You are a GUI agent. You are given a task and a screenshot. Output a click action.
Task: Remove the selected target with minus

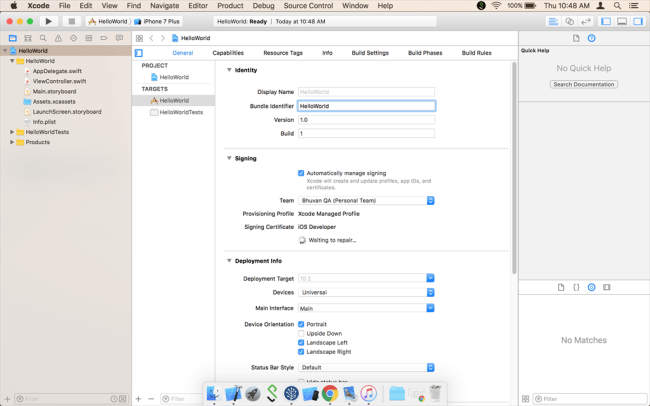point(151,399)
